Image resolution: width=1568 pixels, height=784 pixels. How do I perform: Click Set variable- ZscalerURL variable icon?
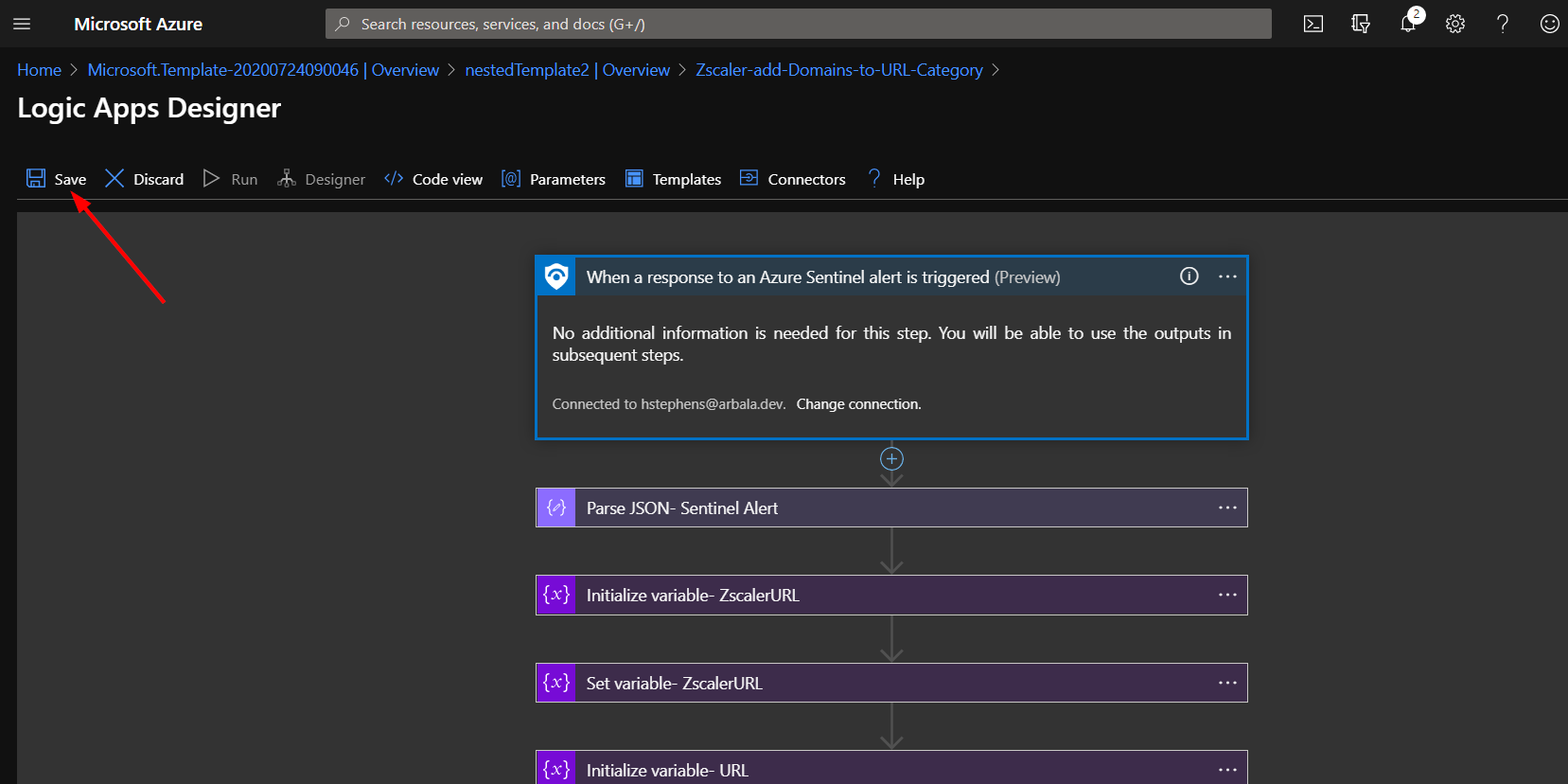556,683
